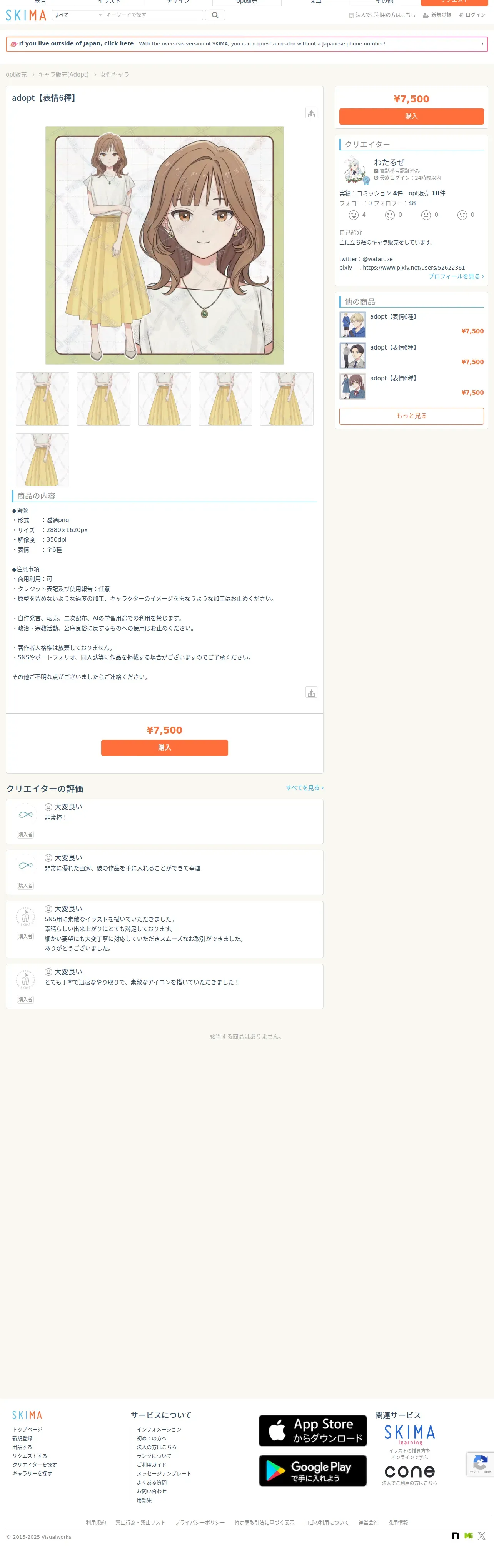Image resolution: width=494 pixels, height=1568 pixels.
Task: Click the very good rating smiley icon
Action: point(353,215)
